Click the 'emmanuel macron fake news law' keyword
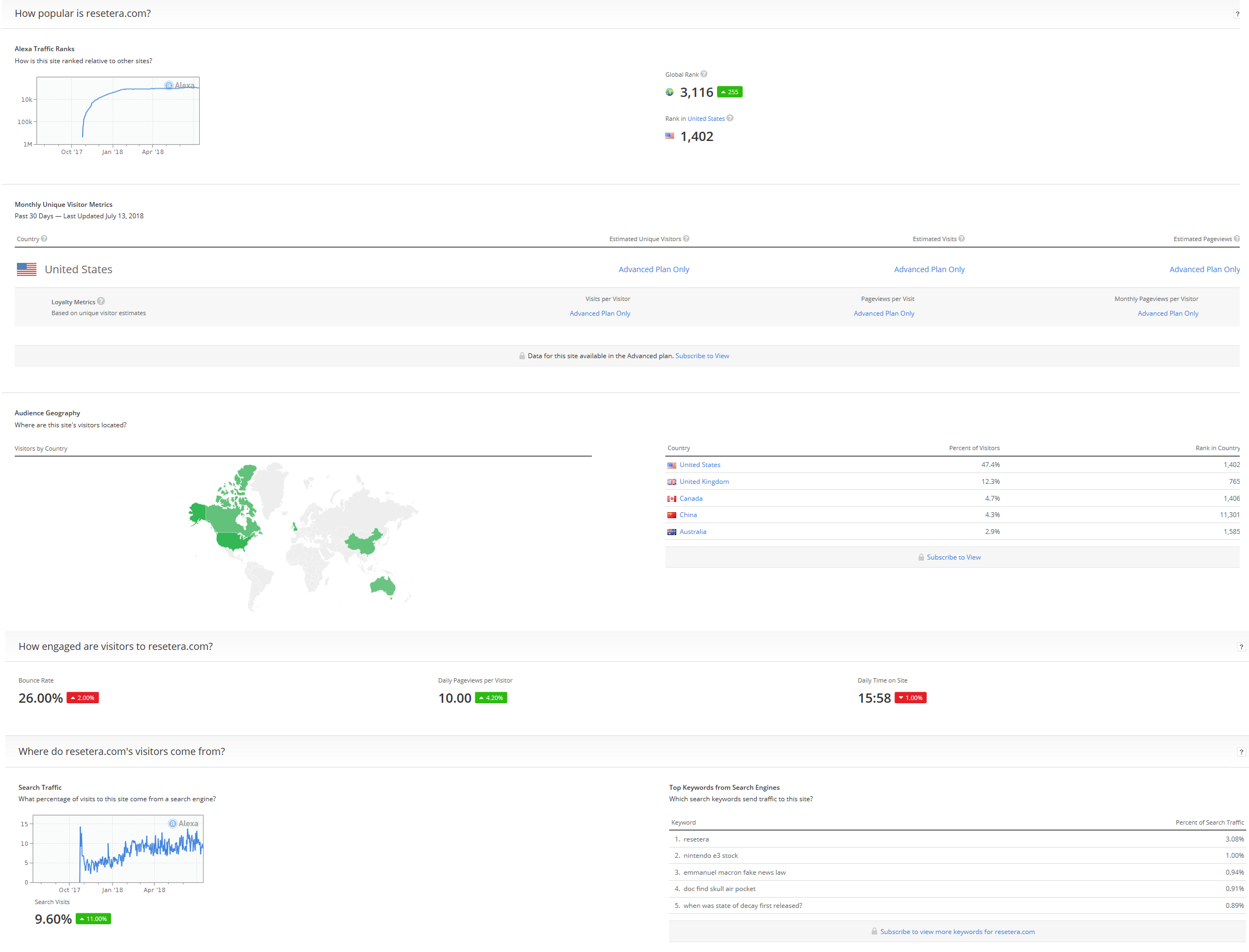This screenshot has height=952, width=1249. (x=734, y=873)
